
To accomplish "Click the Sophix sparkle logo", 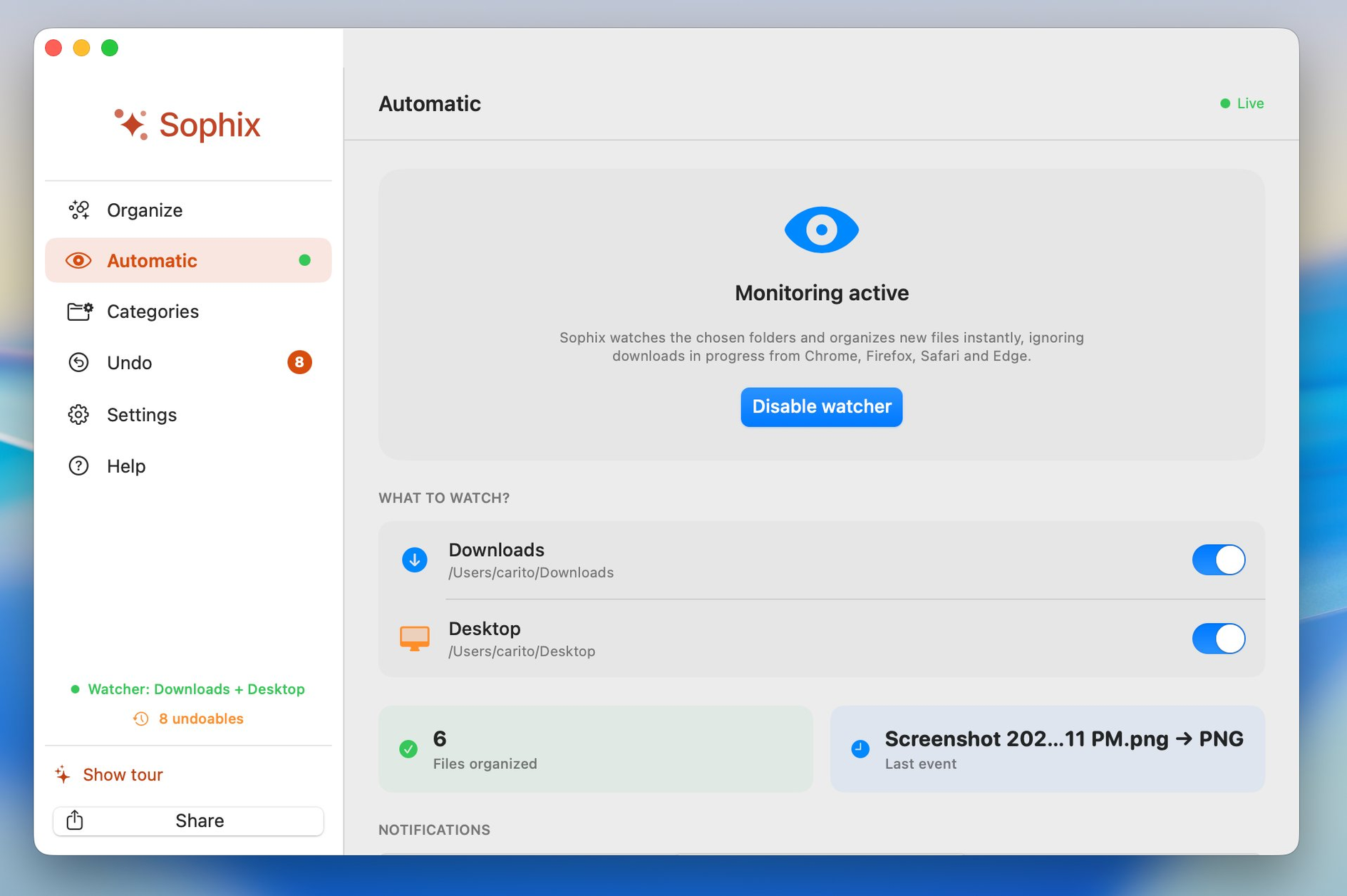I will click(131, 125).
